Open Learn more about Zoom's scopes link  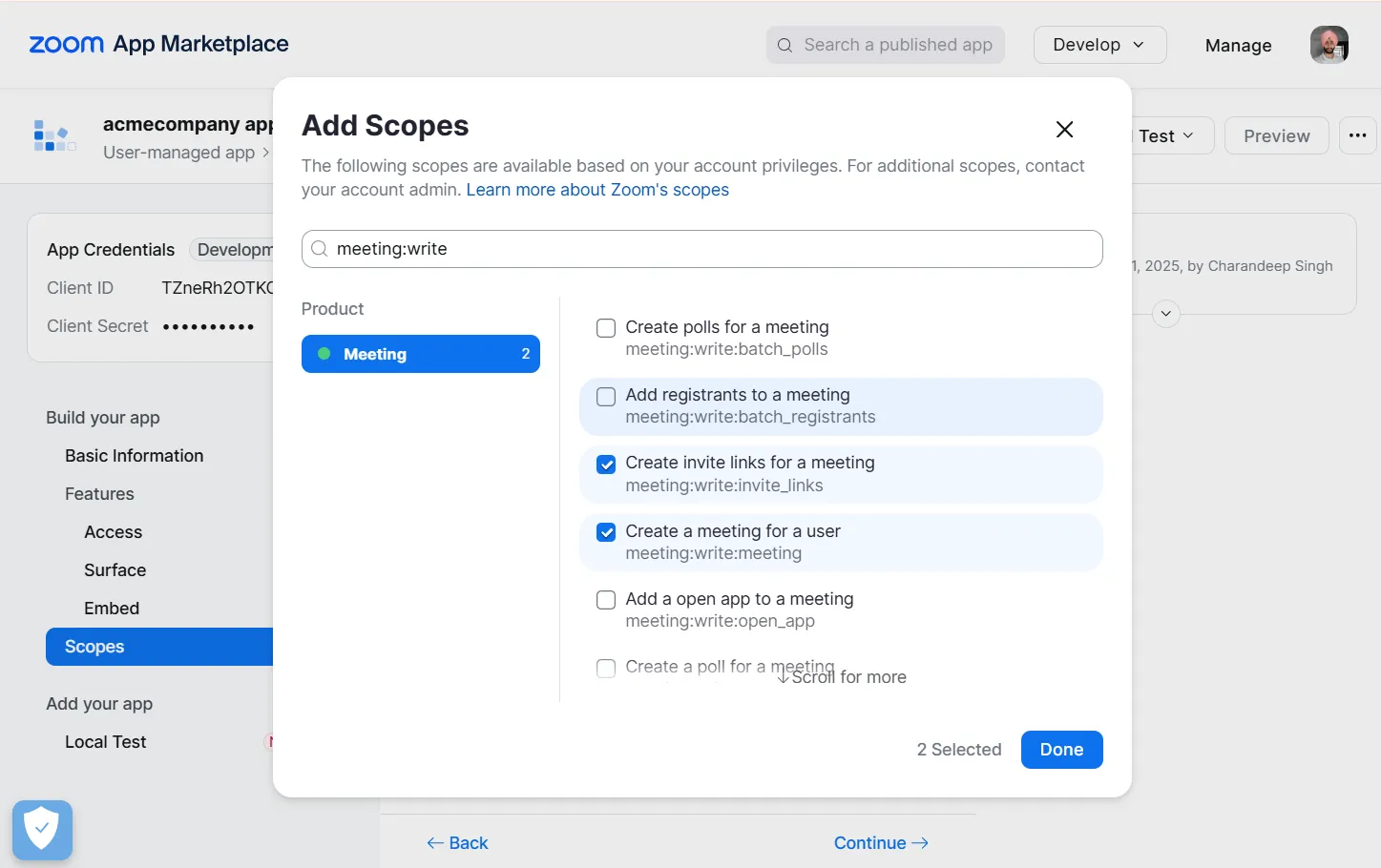[x=597, y=190]
